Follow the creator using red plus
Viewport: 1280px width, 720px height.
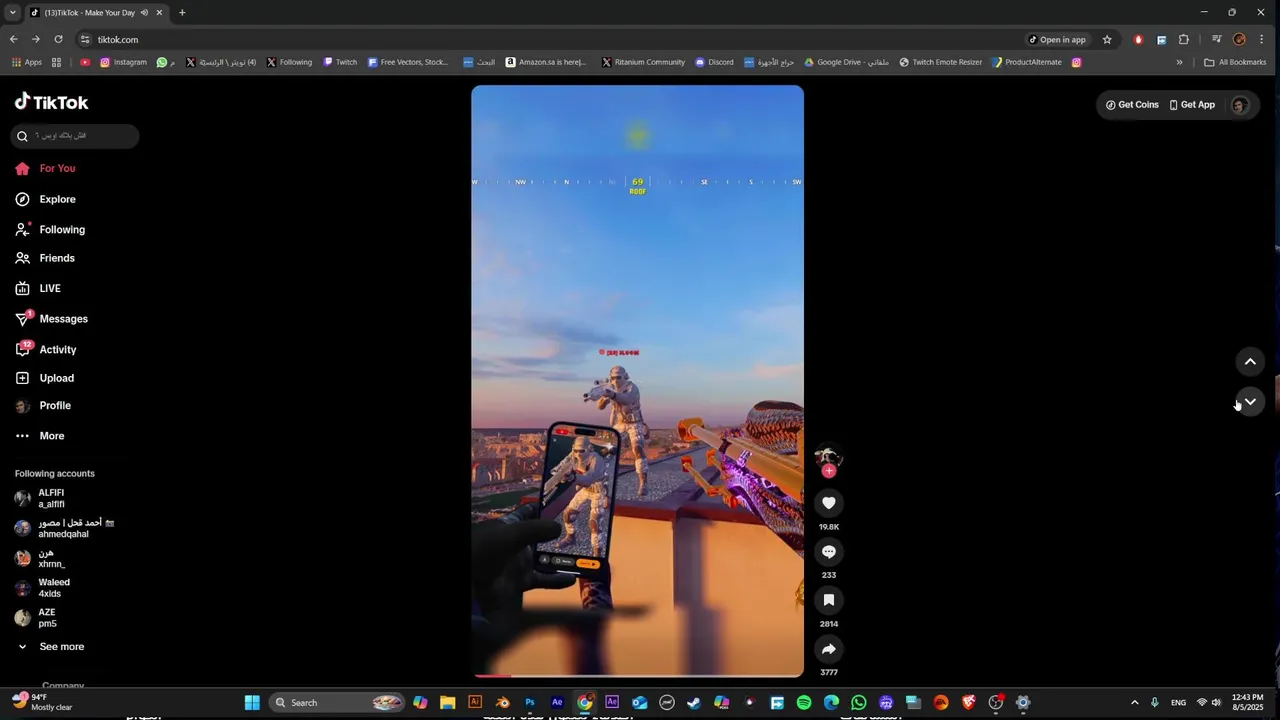click(x=828, y=471)
